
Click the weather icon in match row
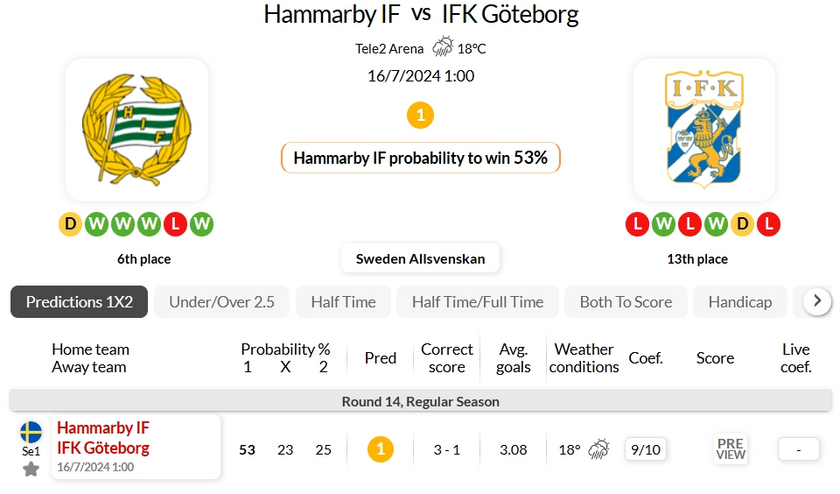click(x=600, y=449)
